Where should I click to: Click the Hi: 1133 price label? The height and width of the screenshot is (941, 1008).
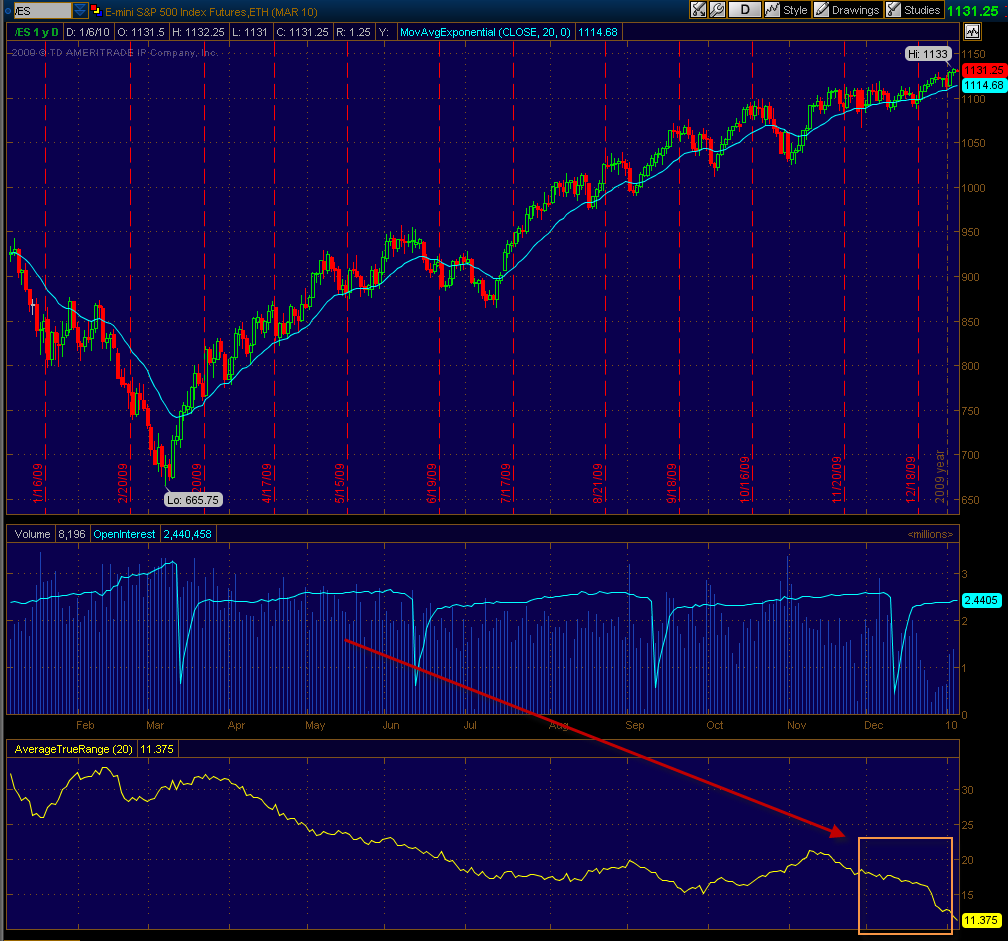pyautogui.click(x=928, y=54)
